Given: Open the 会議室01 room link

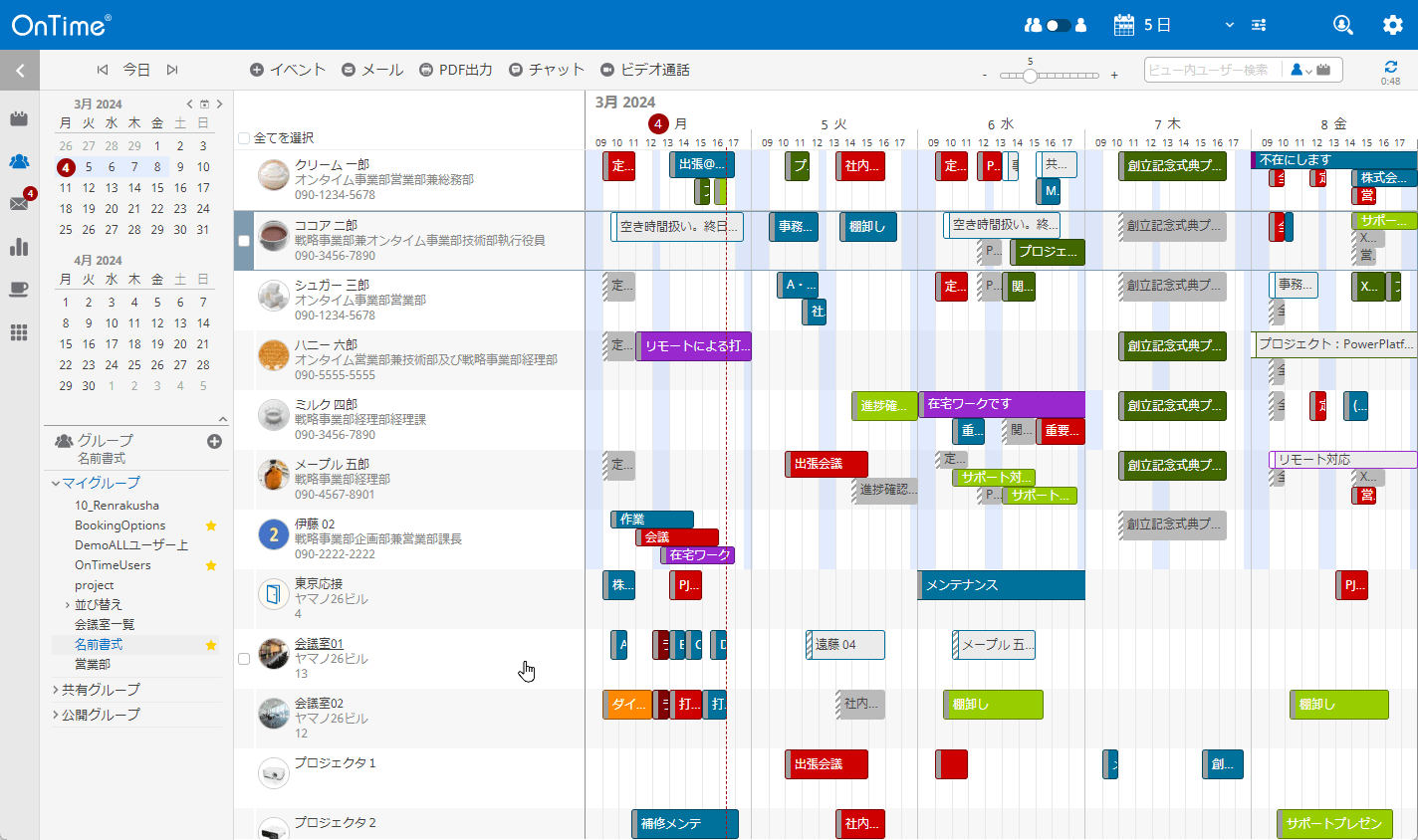Looking at the screenshot, I should click(321, 641).
